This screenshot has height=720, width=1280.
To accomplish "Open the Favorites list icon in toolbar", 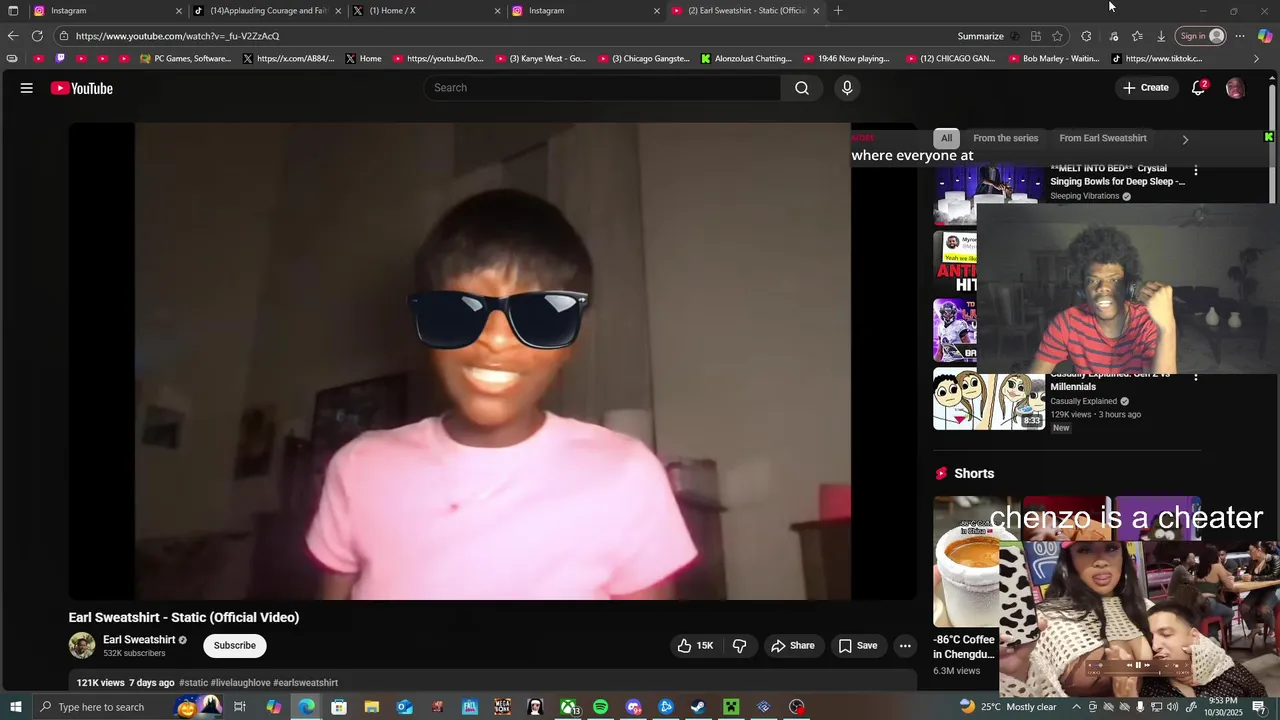I will pyautogui.click(x=1137, y=36).
